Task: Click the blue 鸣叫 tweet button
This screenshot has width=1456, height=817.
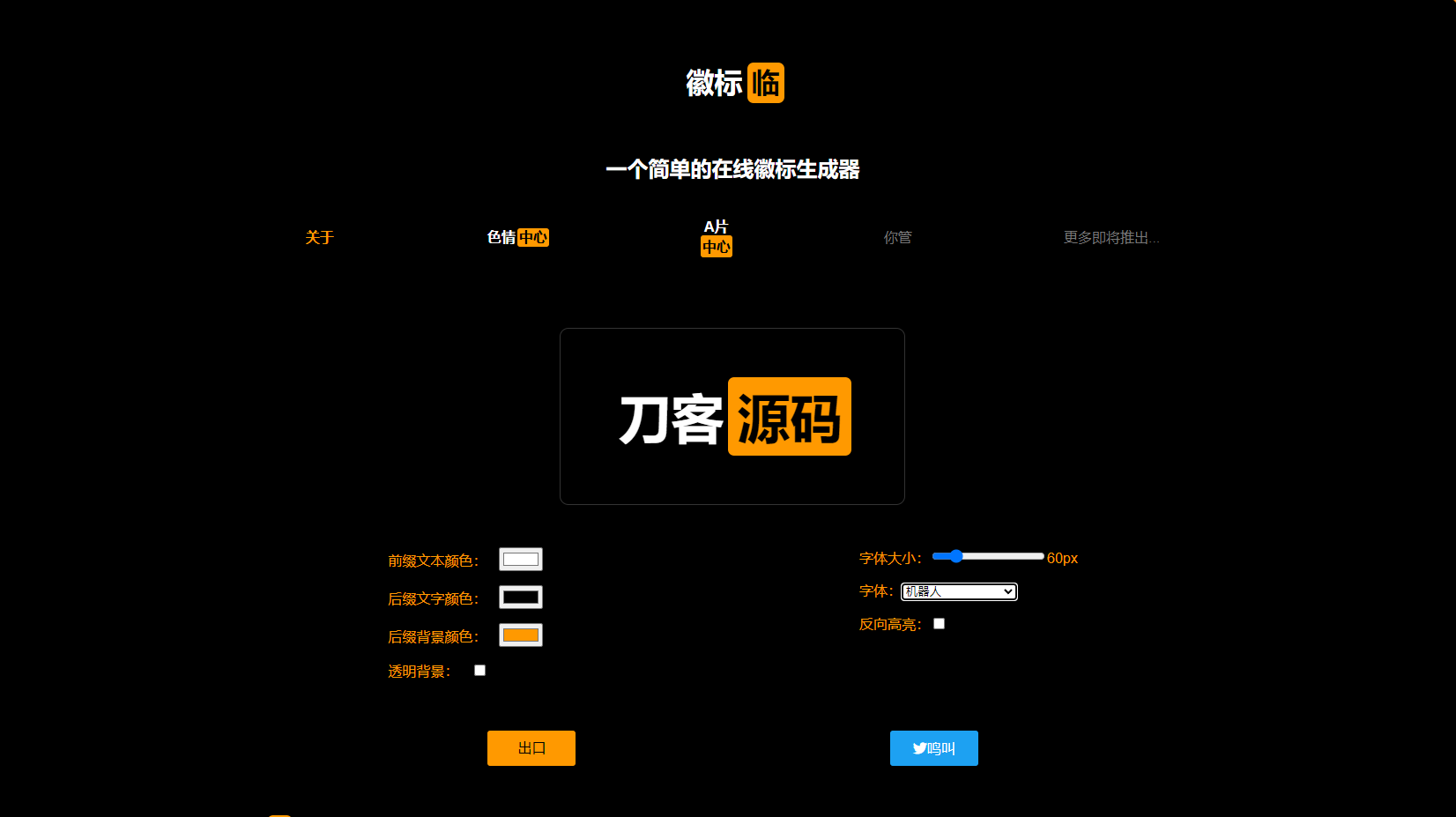Action: point(933,747)
